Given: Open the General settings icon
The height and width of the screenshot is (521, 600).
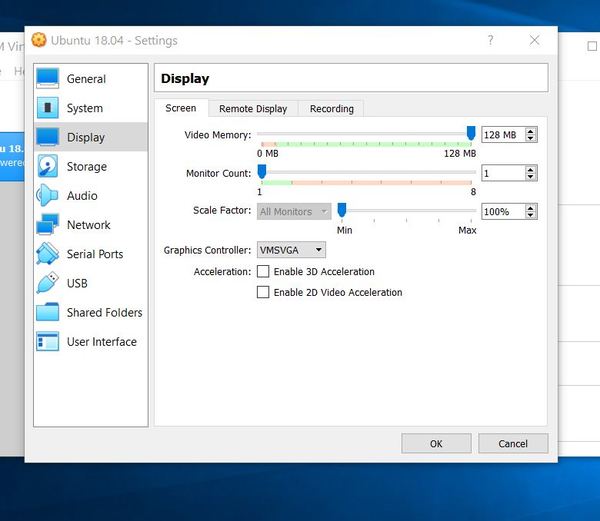Looking at the screenshot, I should tap(47, 78).
